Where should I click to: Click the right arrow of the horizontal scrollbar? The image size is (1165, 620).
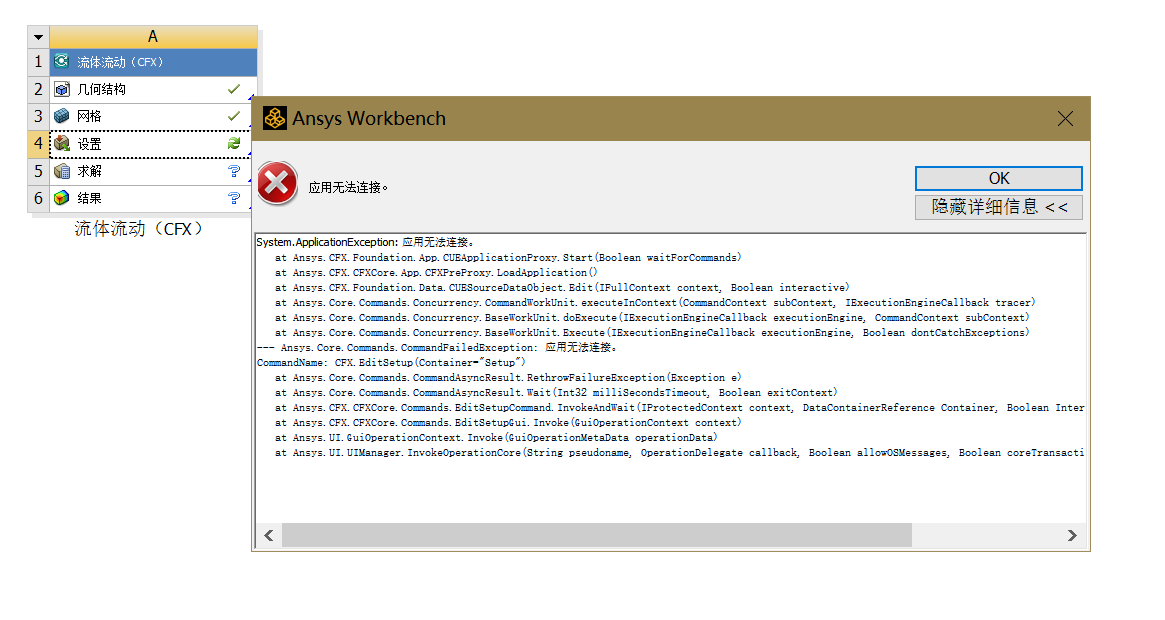[1071, 535]
